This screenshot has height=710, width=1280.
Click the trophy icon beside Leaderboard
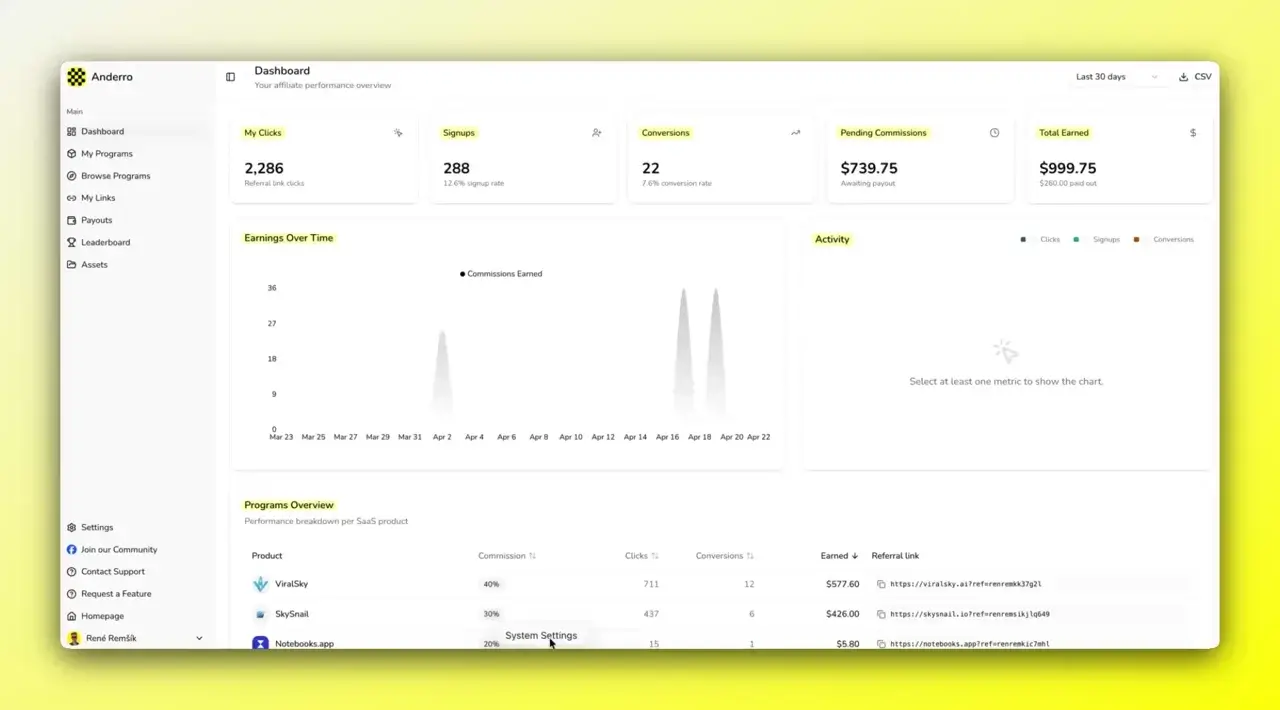click(x=71, y=242)
